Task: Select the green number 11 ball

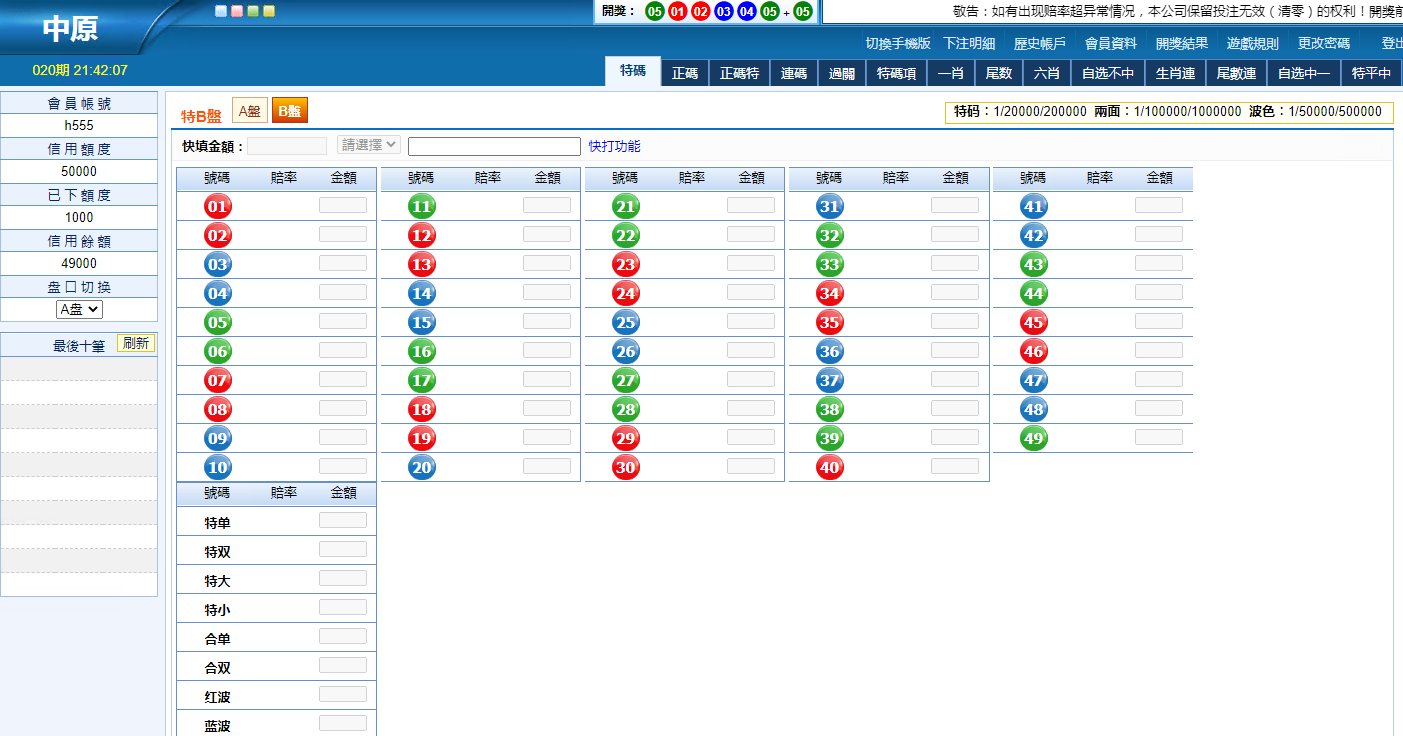Action: (421, 207)
